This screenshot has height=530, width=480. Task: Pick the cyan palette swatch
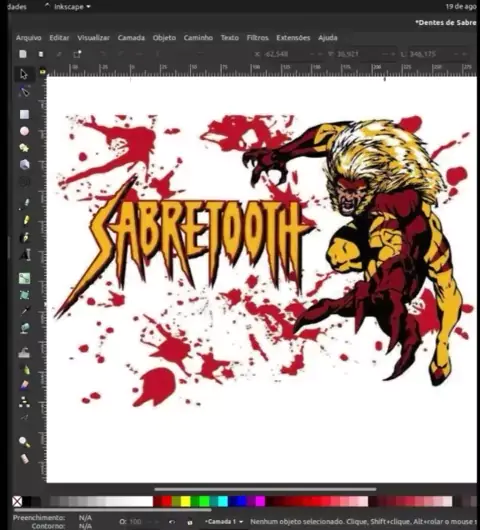223,501
